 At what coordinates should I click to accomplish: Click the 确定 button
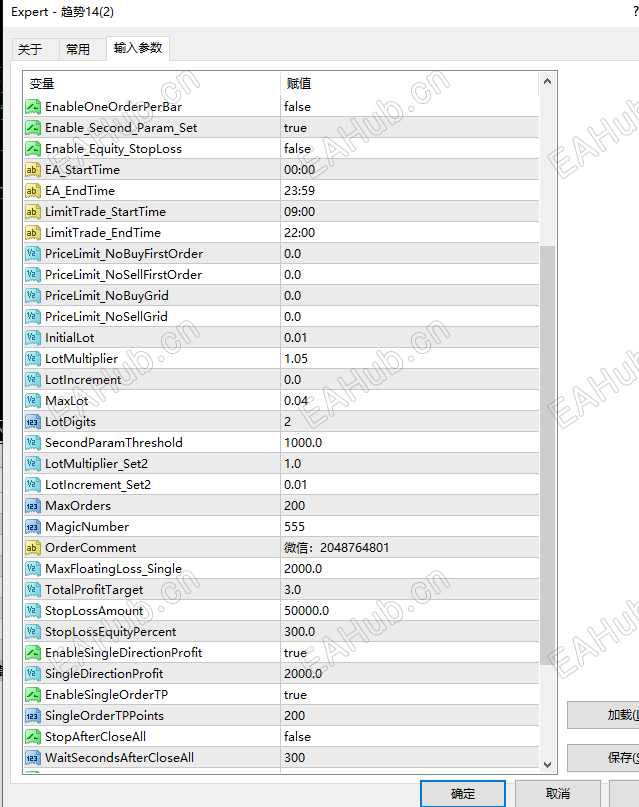[x=463, y=794]
